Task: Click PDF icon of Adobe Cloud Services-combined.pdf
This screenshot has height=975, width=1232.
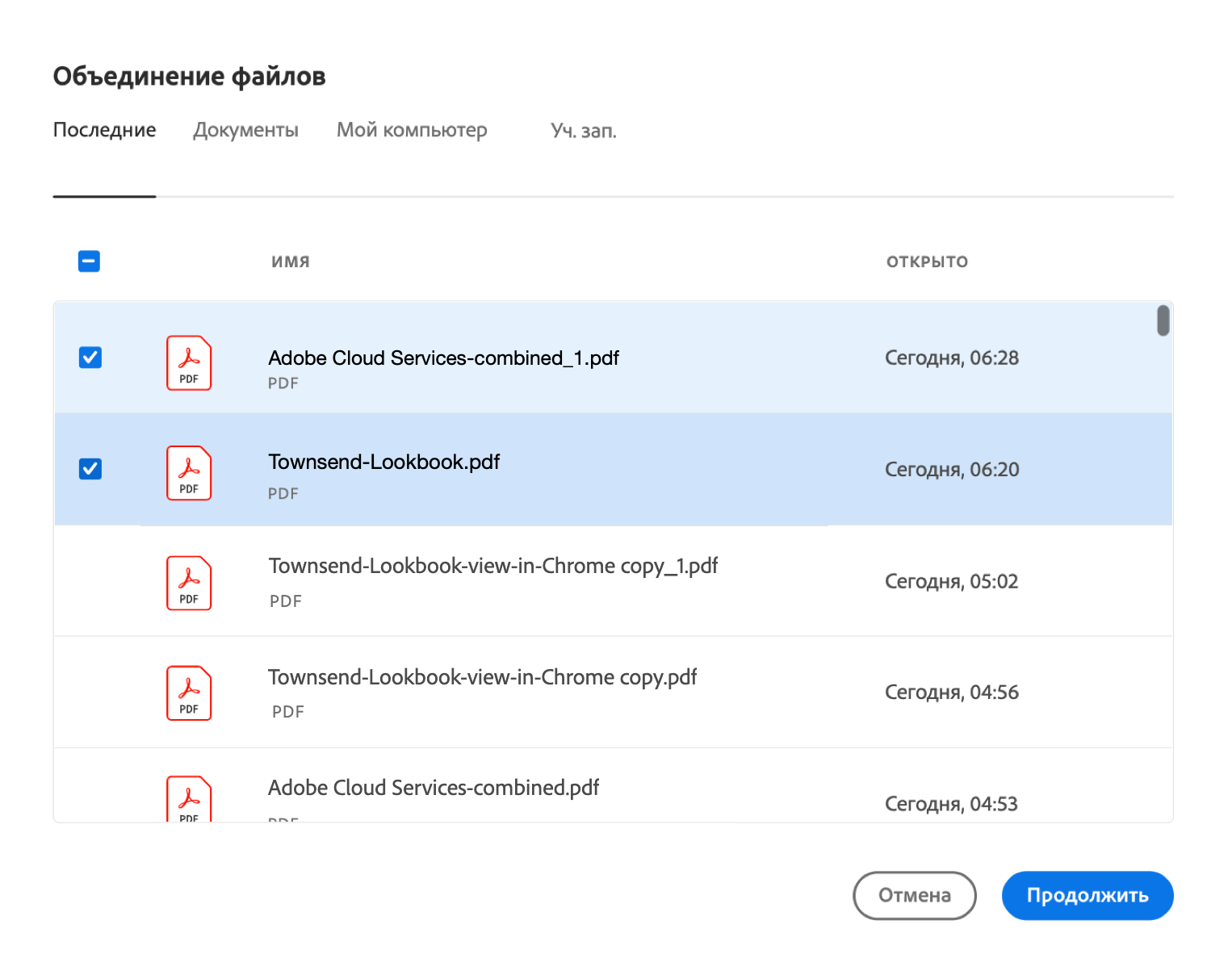Action: point(189,799)
